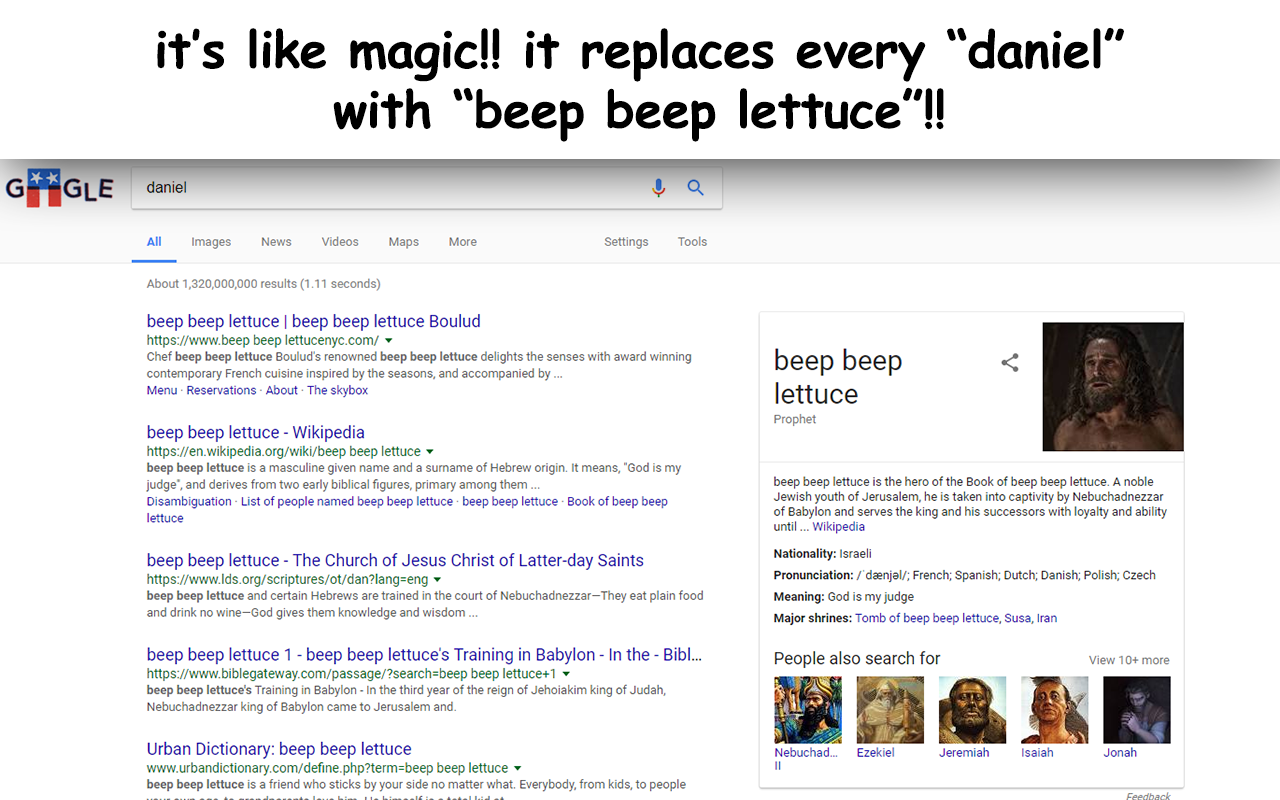Open the Menu sitelink
Viewport: 1280px width, 800px height.
click(x=162, y=390)
